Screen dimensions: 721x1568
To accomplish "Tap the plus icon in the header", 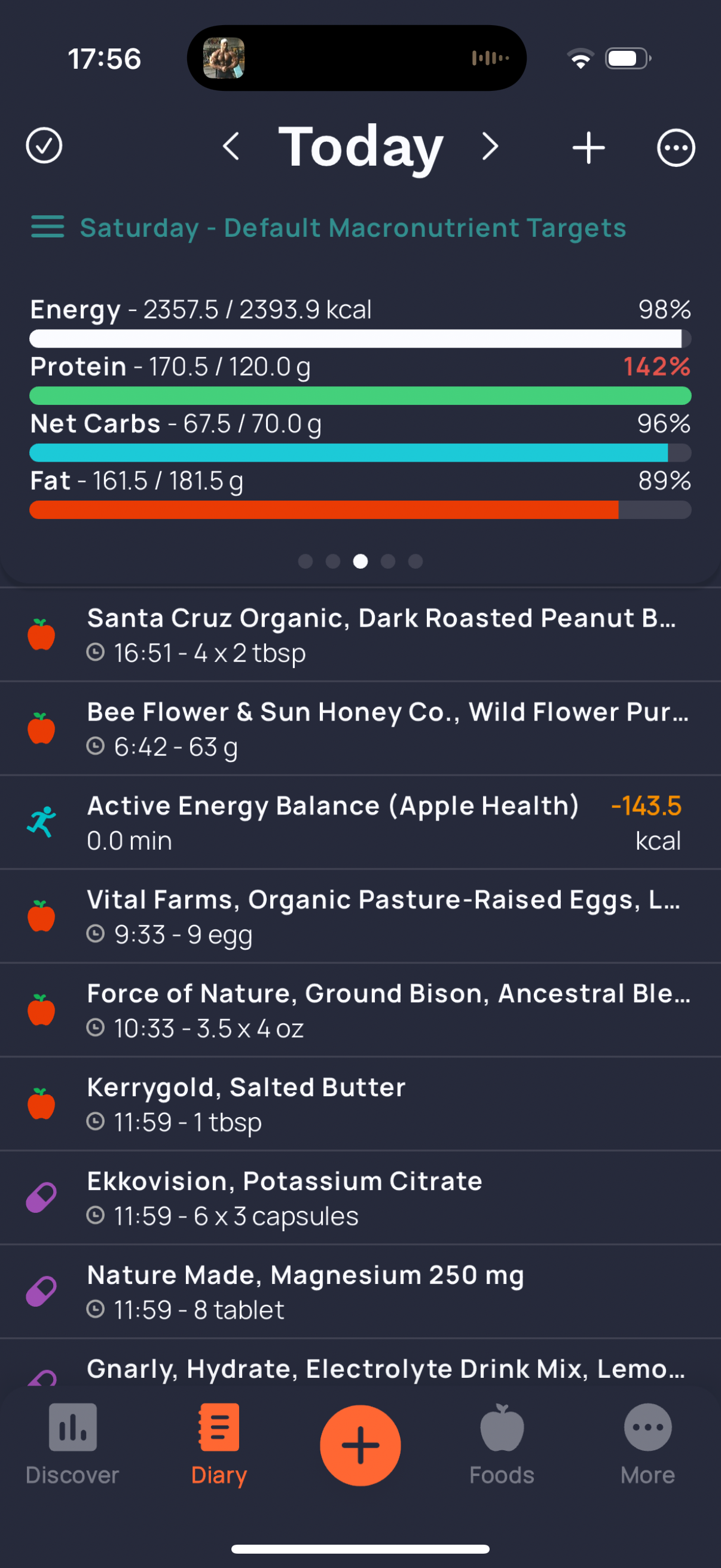I will point(588,147).
